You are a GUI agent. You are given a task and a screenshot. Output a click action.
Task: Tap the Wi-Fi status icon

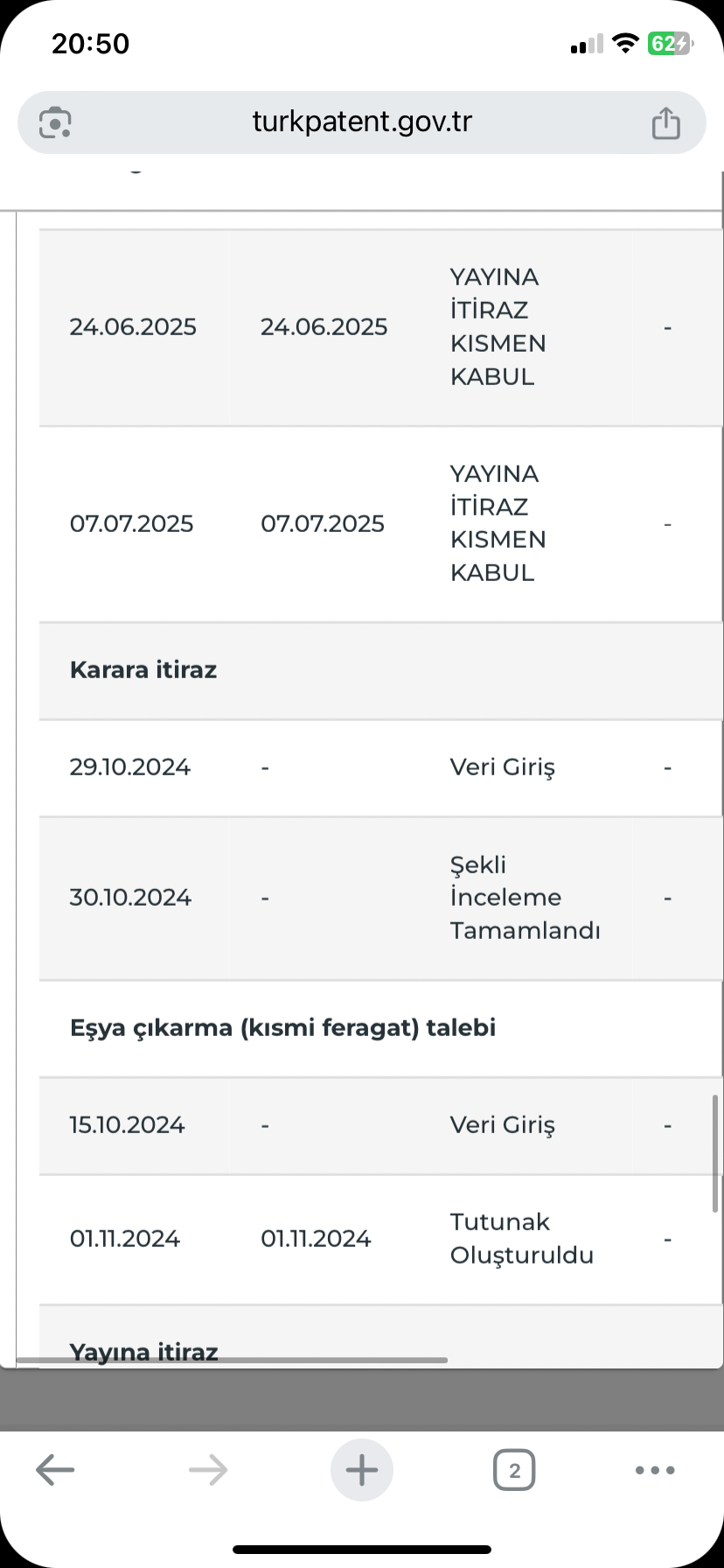point(624,44)
